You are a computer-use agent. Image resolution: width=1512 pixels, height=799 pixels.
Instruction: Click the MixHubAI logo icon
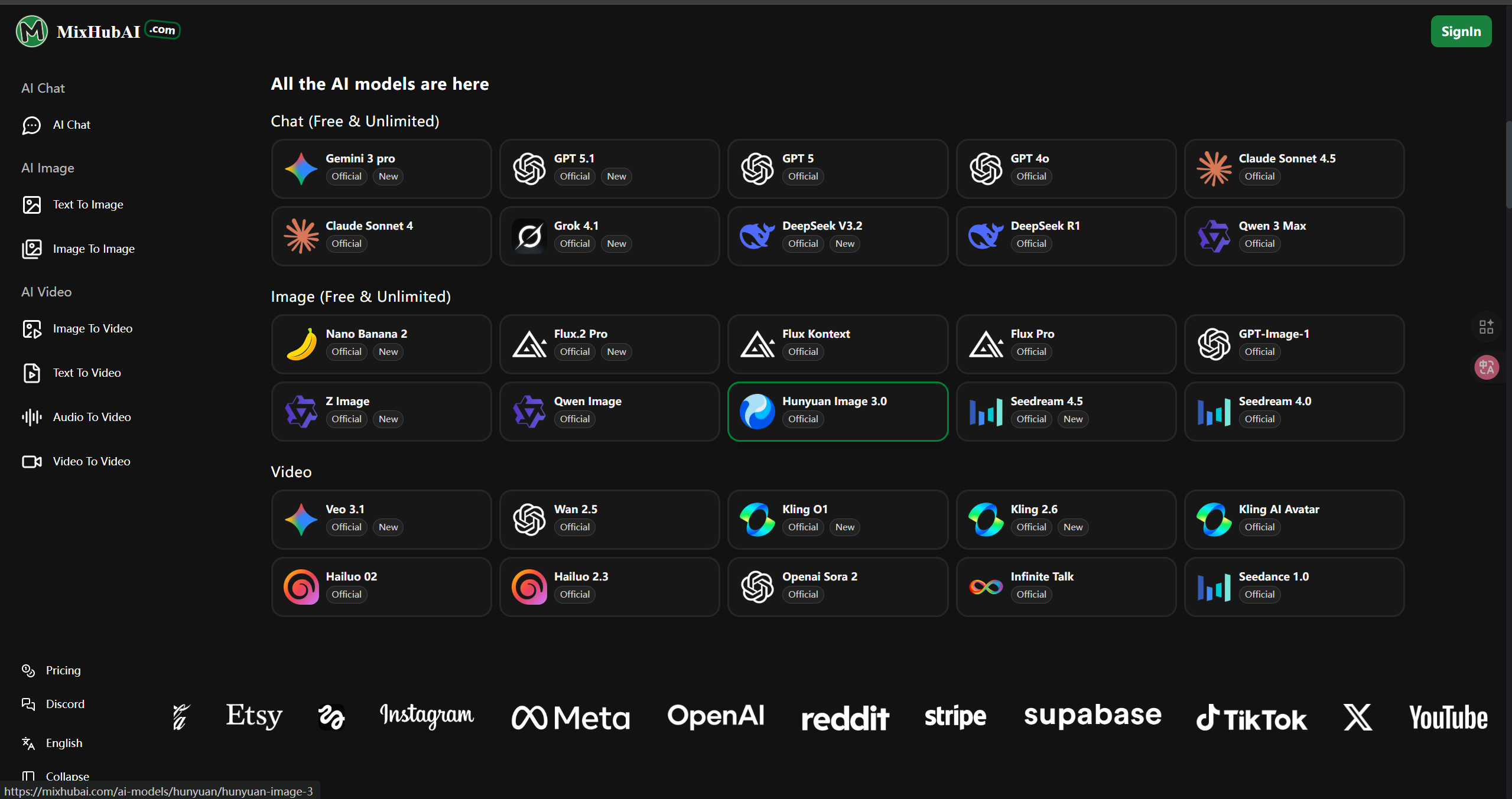point(31,31)
